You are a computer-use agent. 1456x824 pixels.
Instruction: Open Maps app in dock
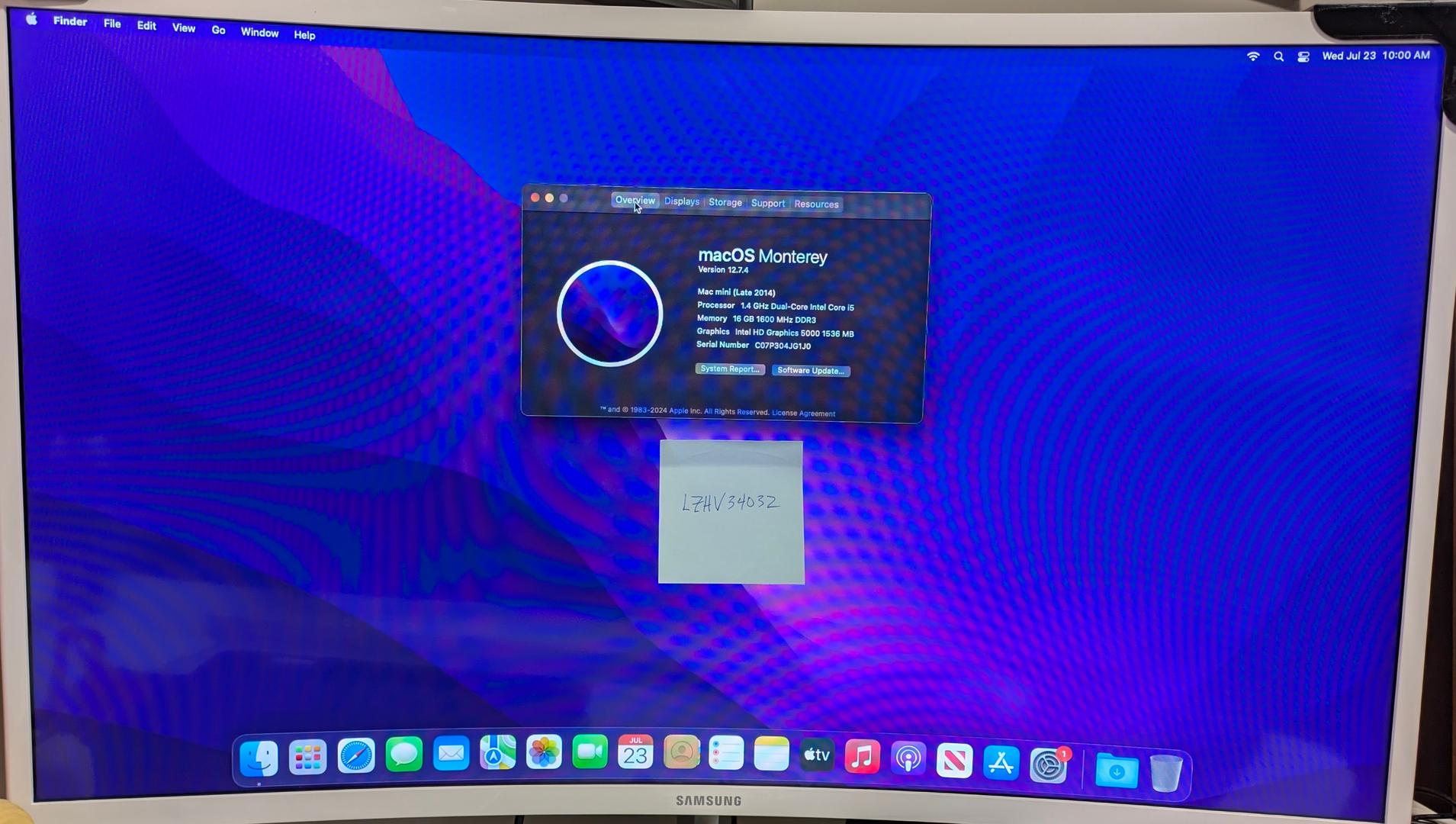click(x=498, y=754)
